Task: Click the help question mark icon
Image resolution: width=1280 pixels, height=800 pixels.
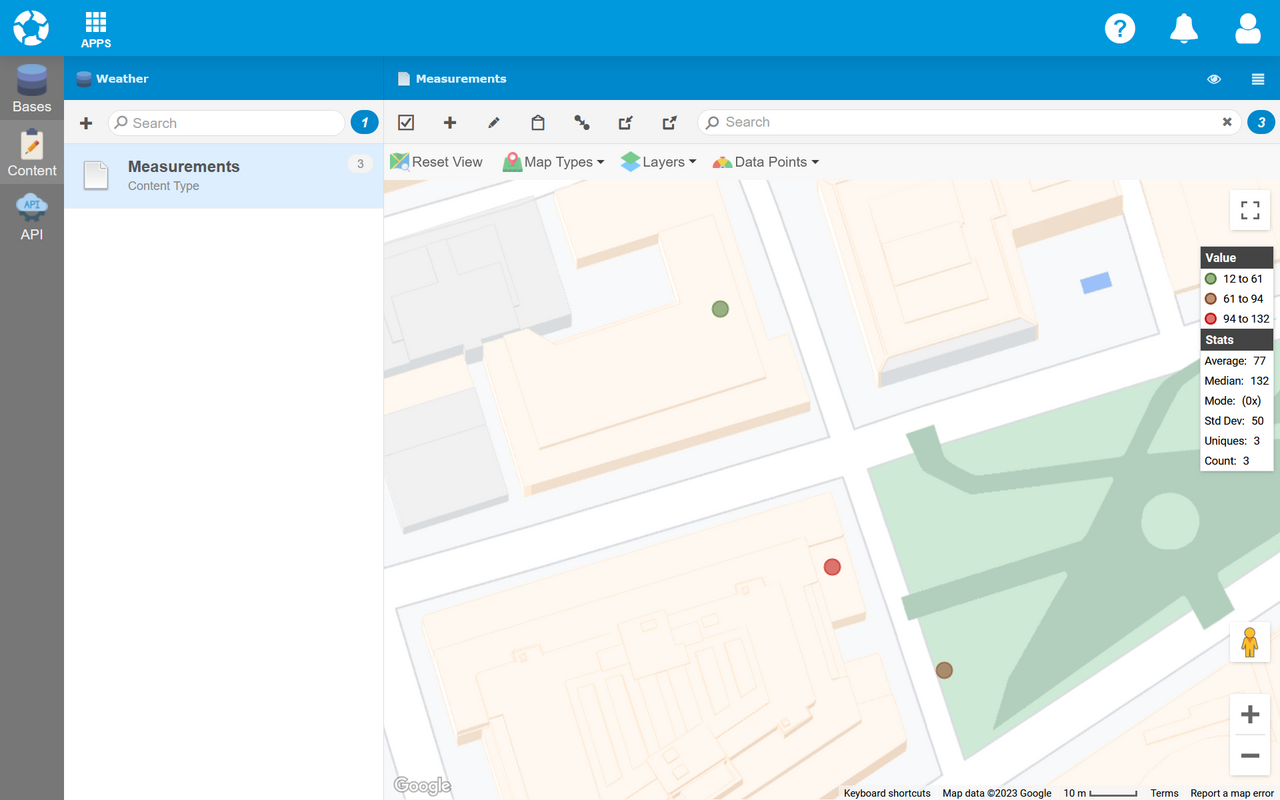Action: click(x=1119, y=28)
